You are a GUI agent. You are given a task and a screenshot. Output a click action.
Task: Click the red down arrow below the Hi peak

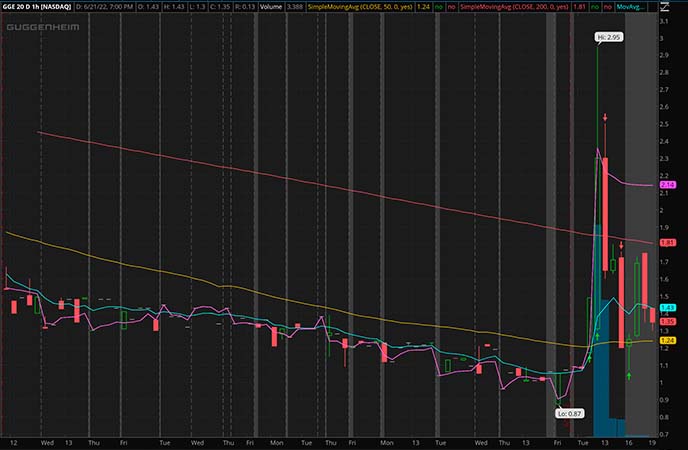[x=605, y=119]
